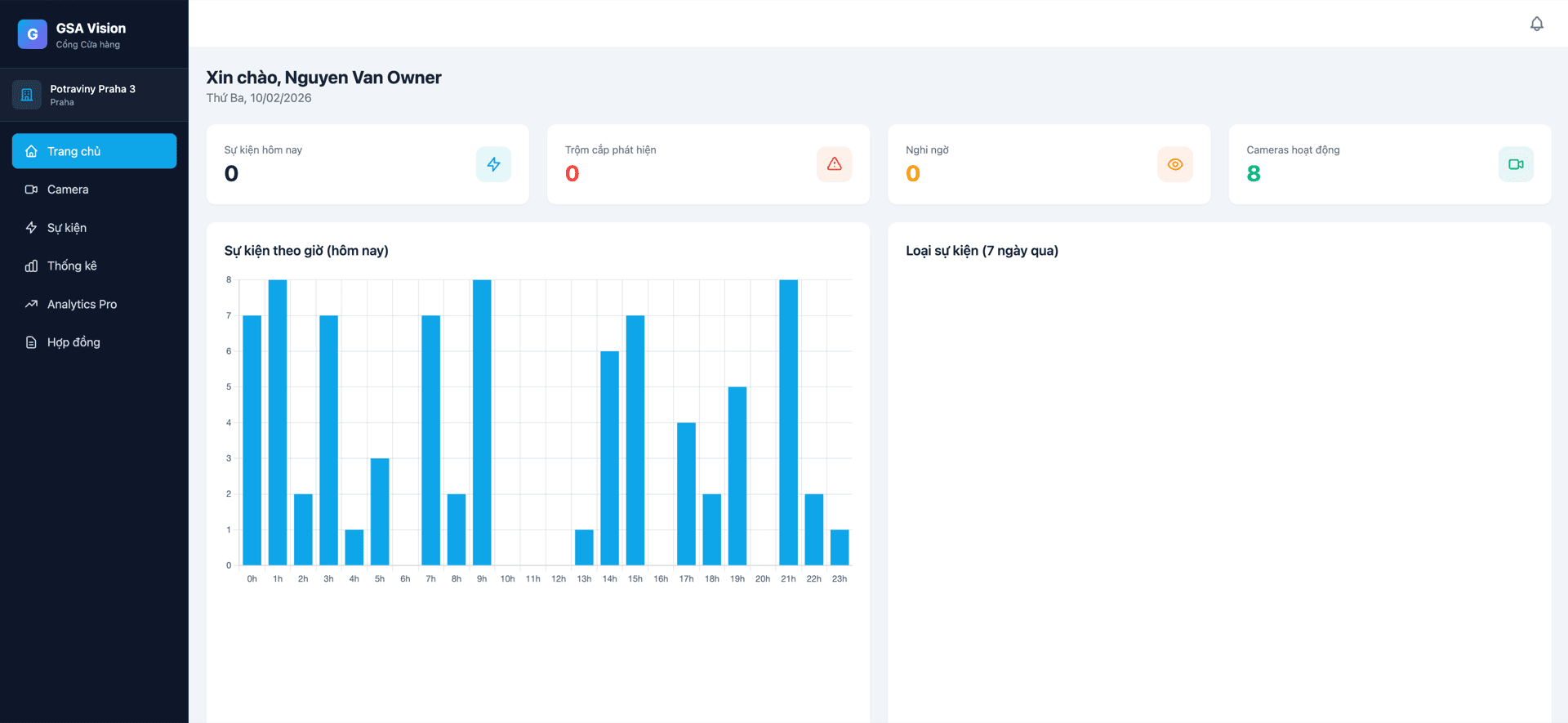Click the 5h bar in hourly chart

point(380,511)
